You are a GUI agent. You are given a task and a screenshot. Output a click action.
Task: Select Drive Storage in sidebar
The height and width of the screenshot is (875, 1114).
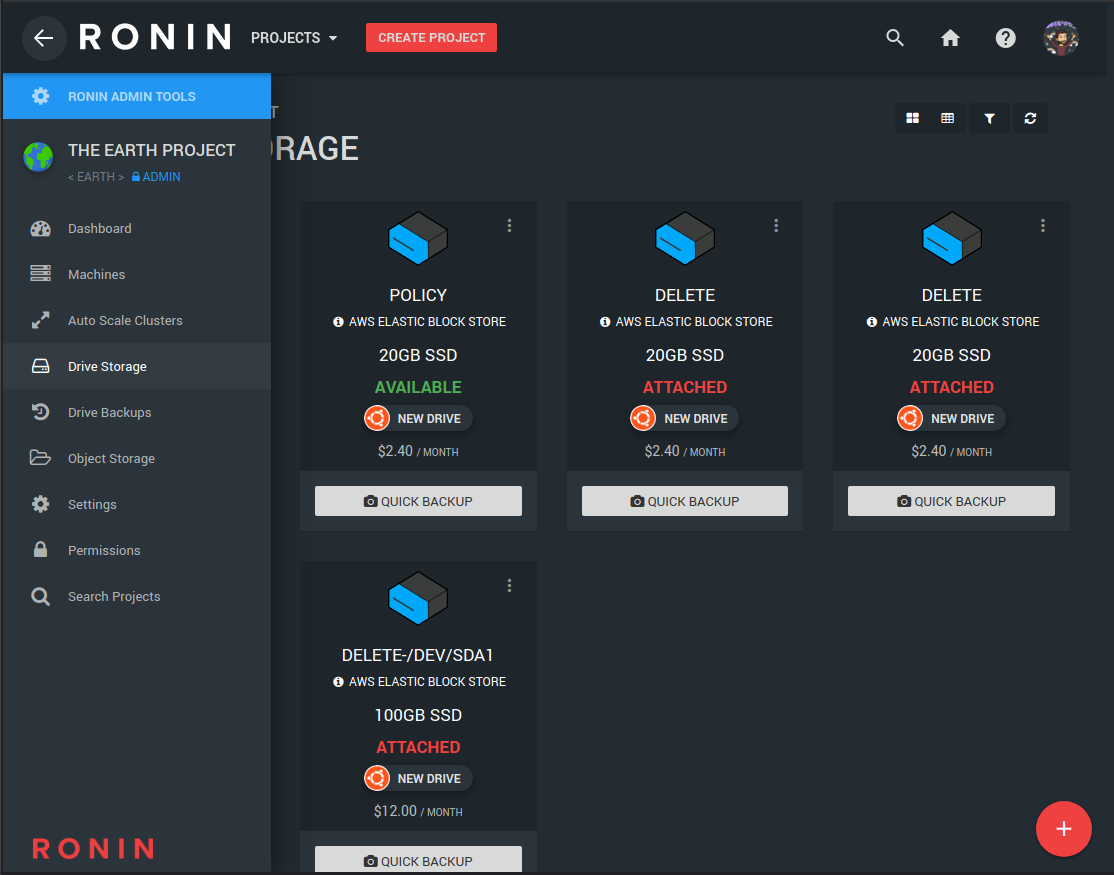click(136, 366)
